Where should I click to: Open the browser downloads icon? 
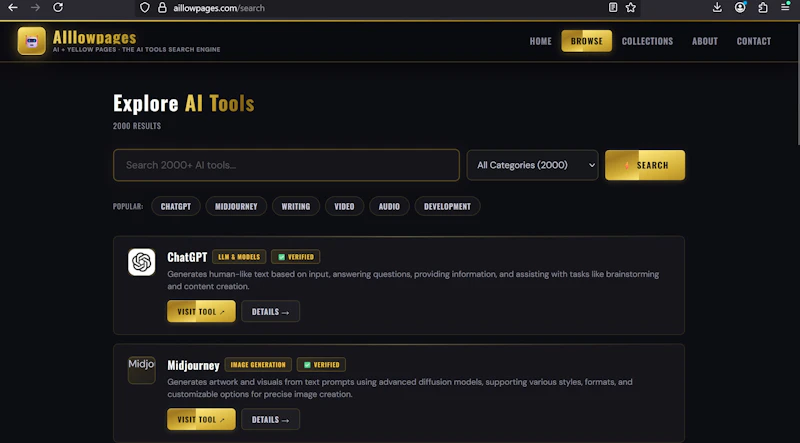click(717, 7)
